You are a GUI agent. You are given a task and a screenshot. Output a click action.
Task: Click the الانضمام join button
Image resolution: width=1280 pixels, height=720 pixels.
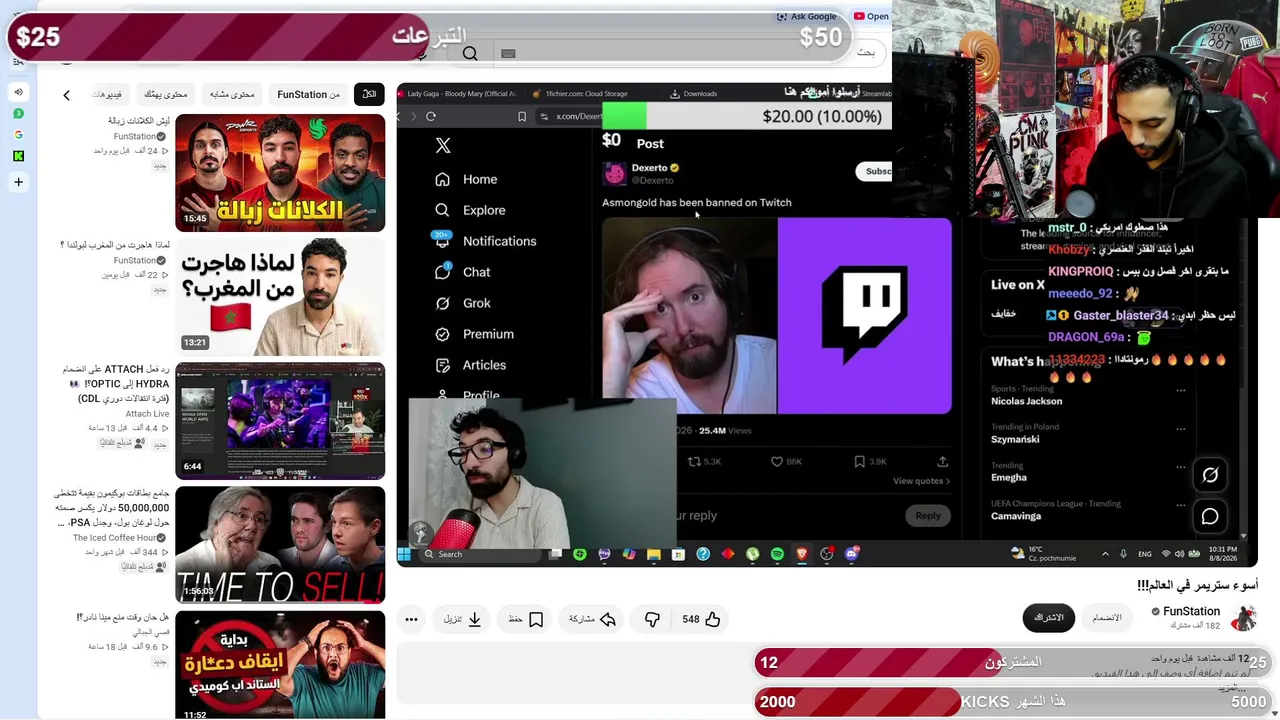(x=1106, y=618)
